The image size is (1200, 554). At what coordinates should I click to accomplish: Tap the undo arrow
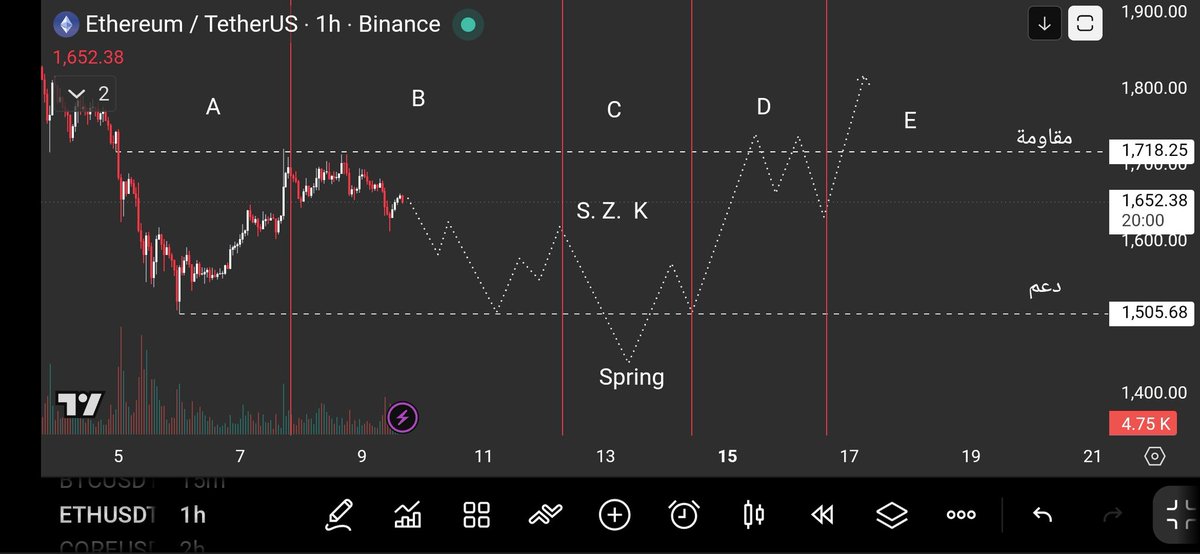point(1042,515)
